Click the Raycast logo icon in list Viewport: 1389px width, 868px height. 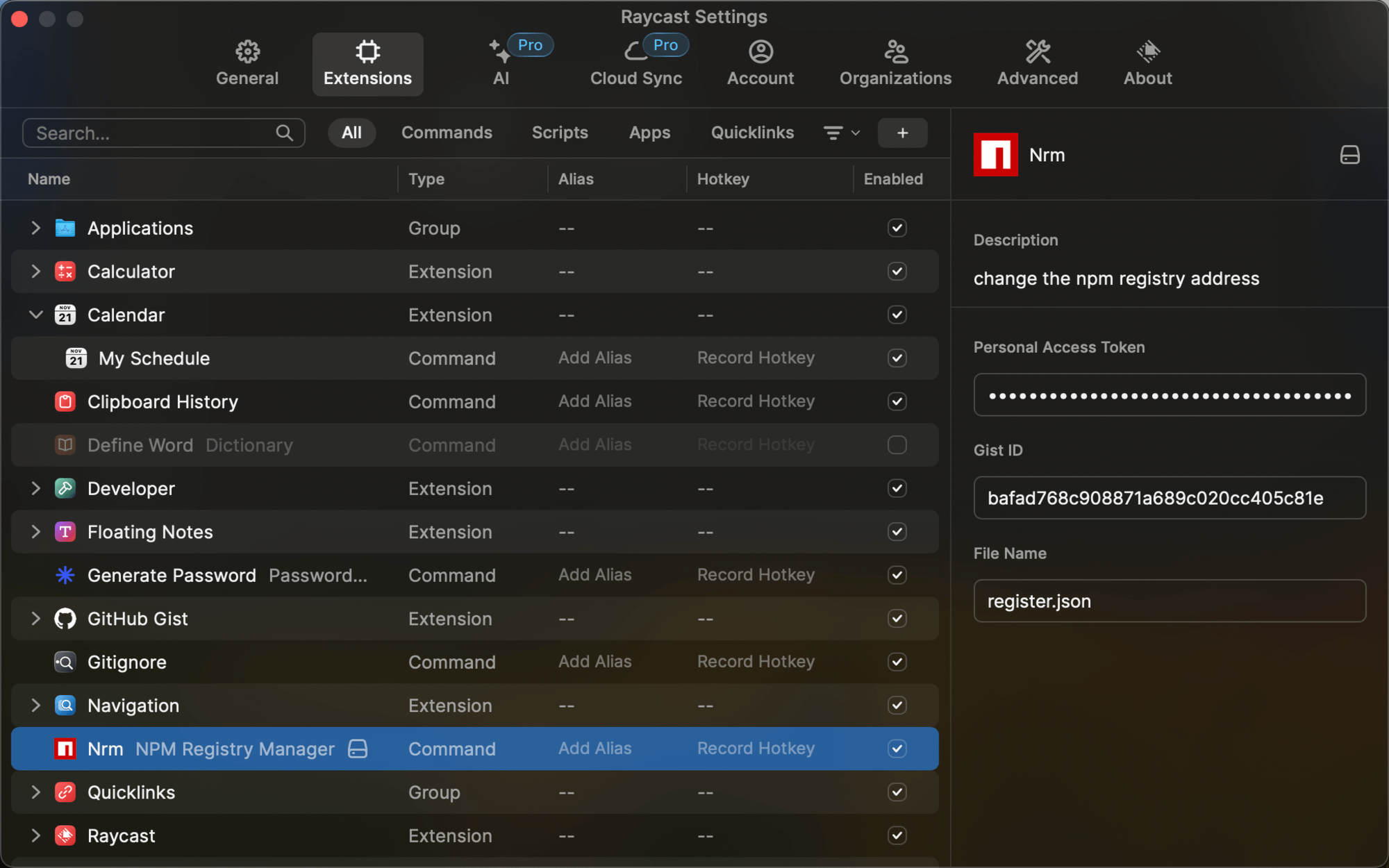[65, 835]
